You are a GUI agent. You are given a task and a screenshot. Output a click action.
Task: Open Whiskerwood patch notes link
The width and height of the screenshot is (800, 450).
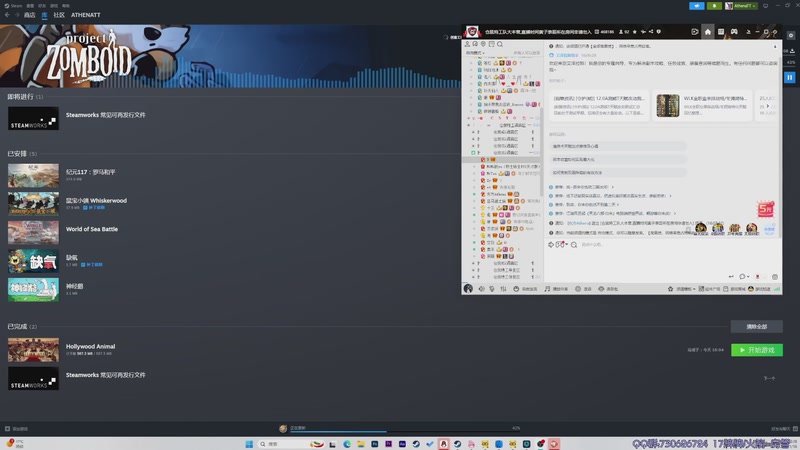pos(94,208)
